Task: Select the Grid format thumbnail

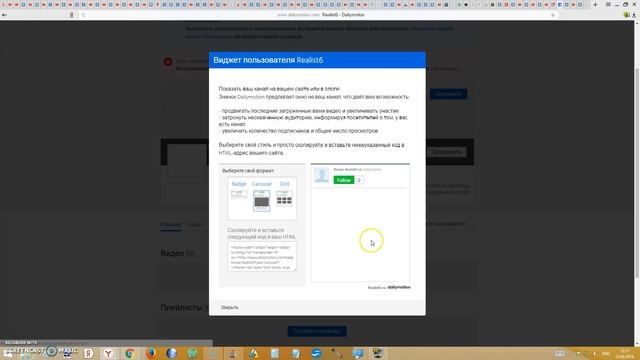Action: [284, 198]
